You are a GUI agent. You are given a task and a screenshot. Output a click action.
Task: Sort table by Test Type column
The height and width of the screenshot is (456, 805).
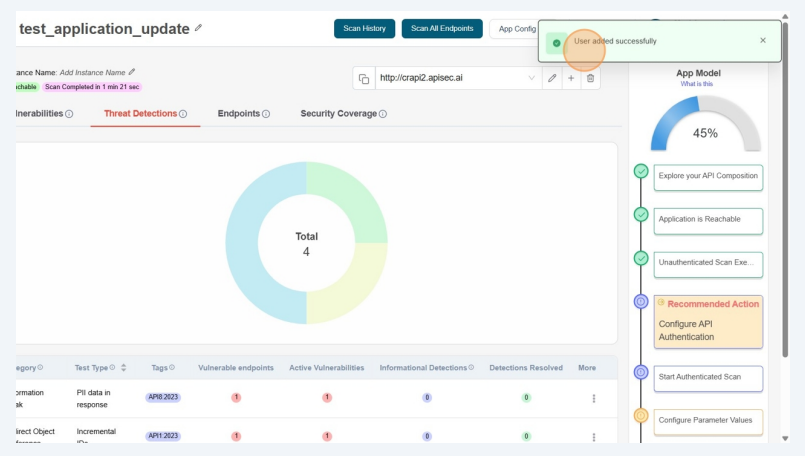coord(122,368)
